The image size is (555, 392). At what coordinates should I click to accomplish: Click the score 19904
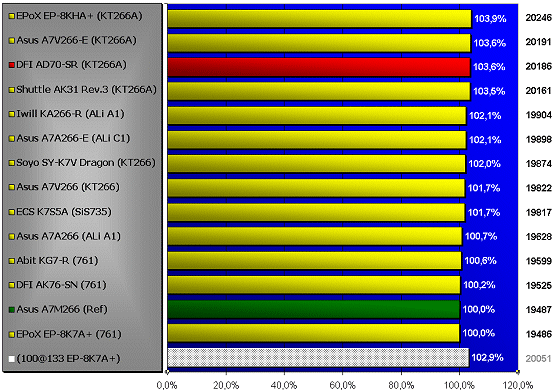click(539, 115)
